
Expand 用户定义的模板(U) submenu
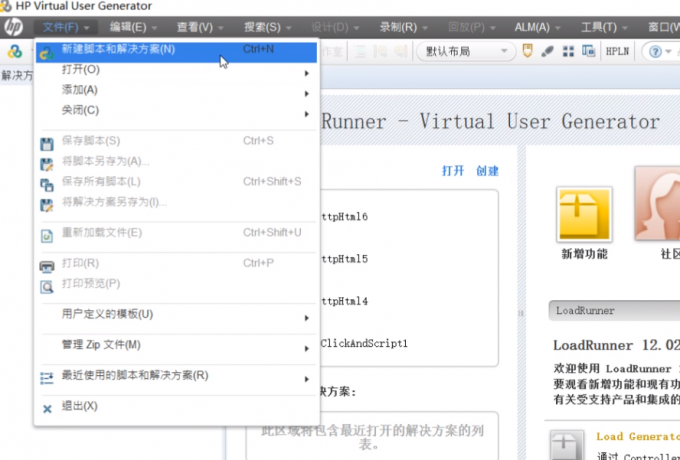177,315
